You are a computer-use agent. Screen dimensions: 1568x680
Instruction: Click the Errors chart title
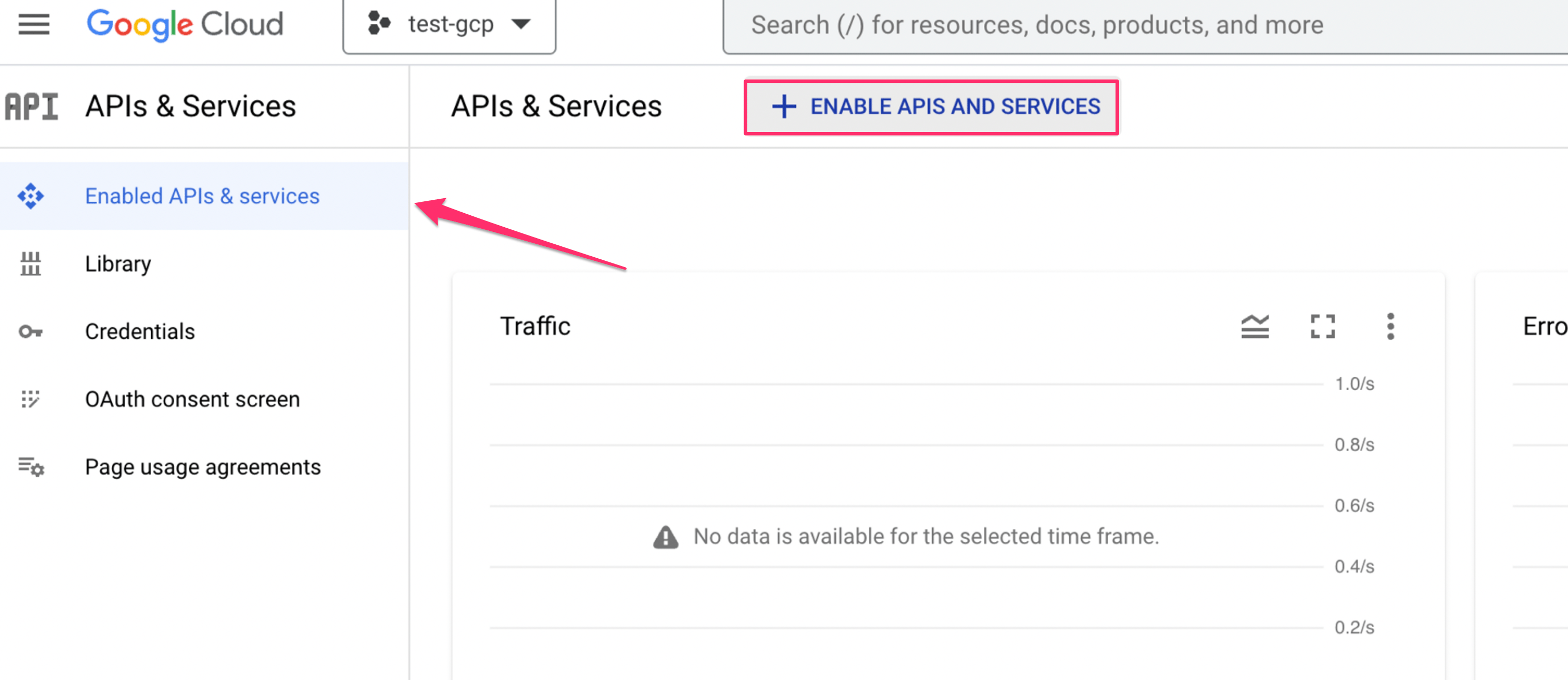tap(1545, 327)
